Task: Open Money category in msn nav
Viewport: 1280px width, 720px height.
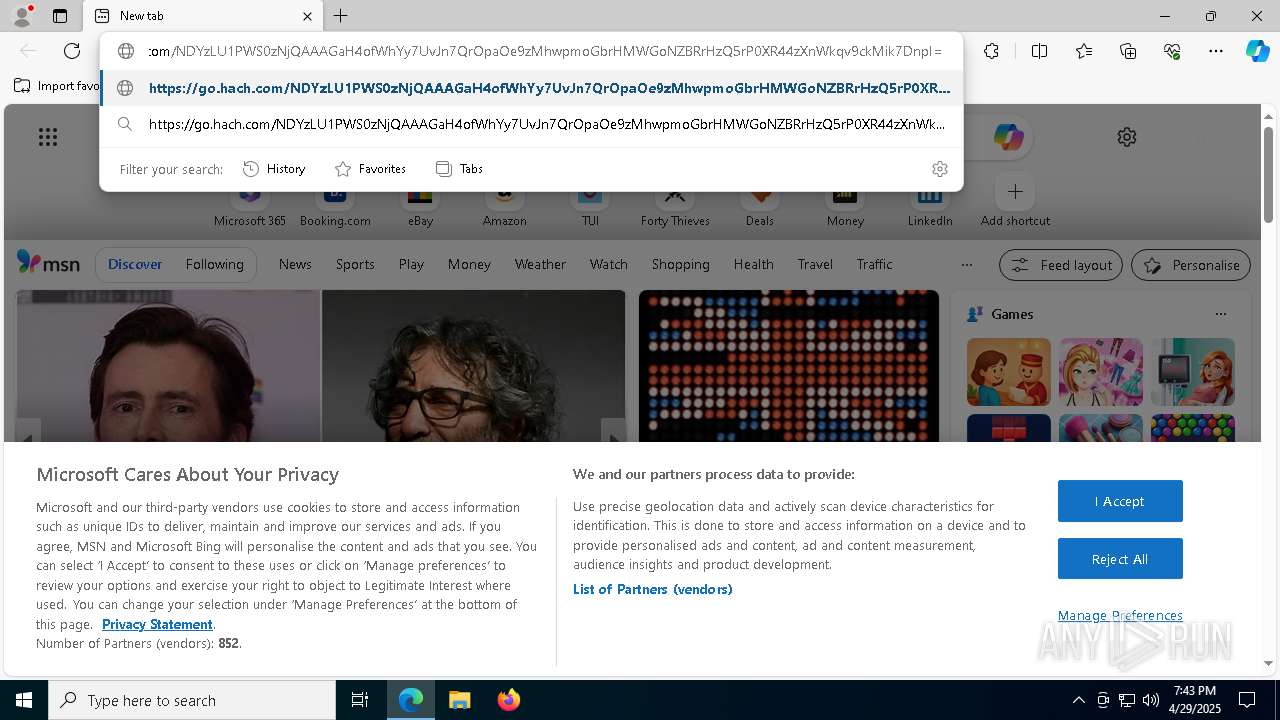Action: (x=469, y=264)
